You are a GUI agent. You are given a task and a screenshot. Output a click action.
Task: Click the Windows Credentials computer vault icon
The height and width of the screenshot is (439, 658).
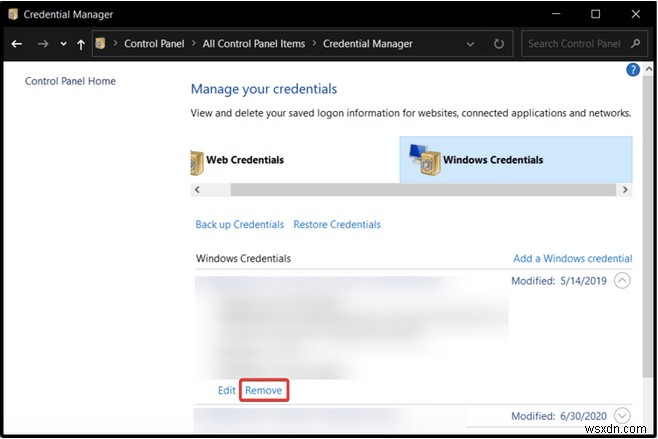click(425, 159)
